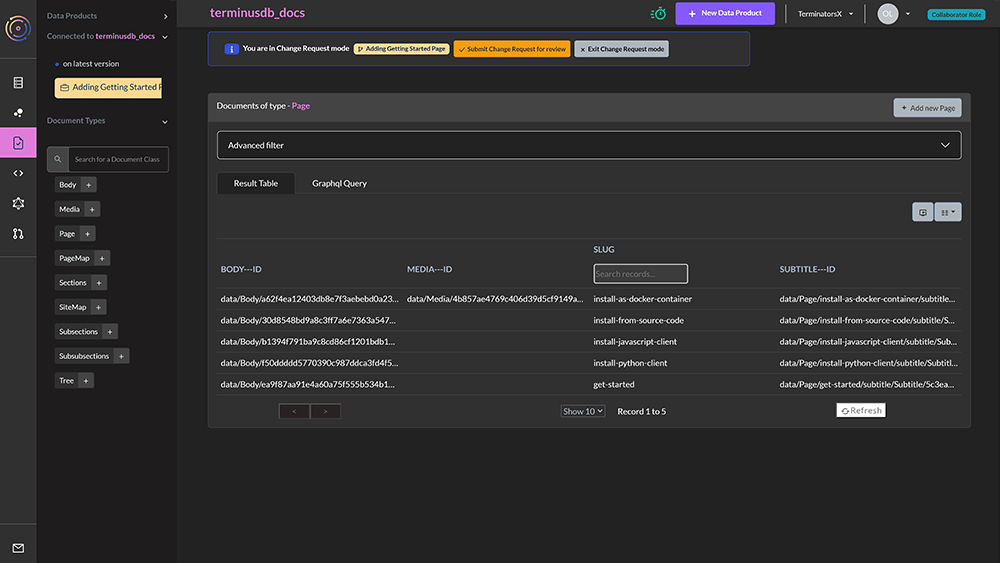Open the data products list sidebar icon

(18, 82)
